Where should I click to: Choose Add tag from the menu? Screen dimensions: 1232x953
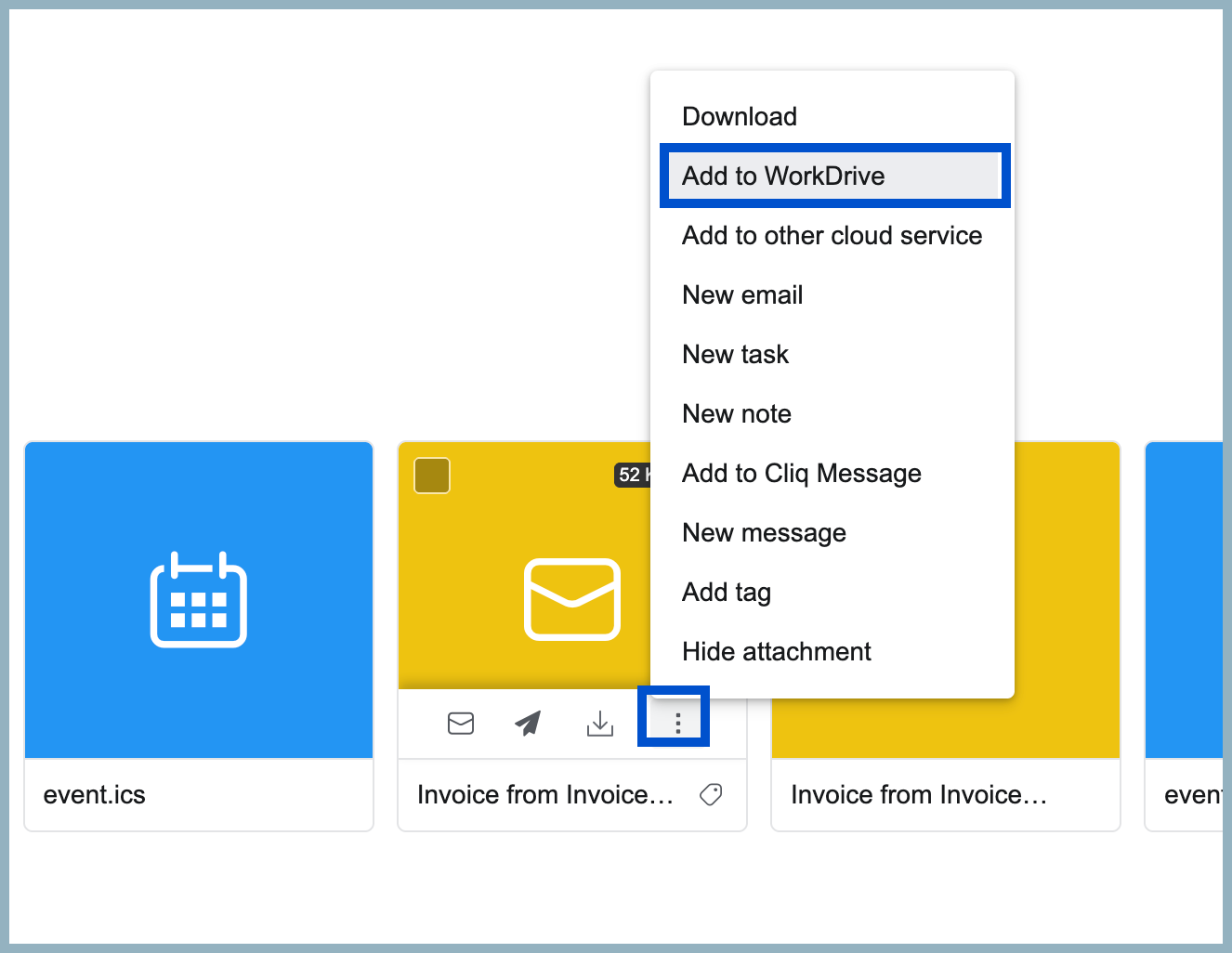click(x=832, y=592)
